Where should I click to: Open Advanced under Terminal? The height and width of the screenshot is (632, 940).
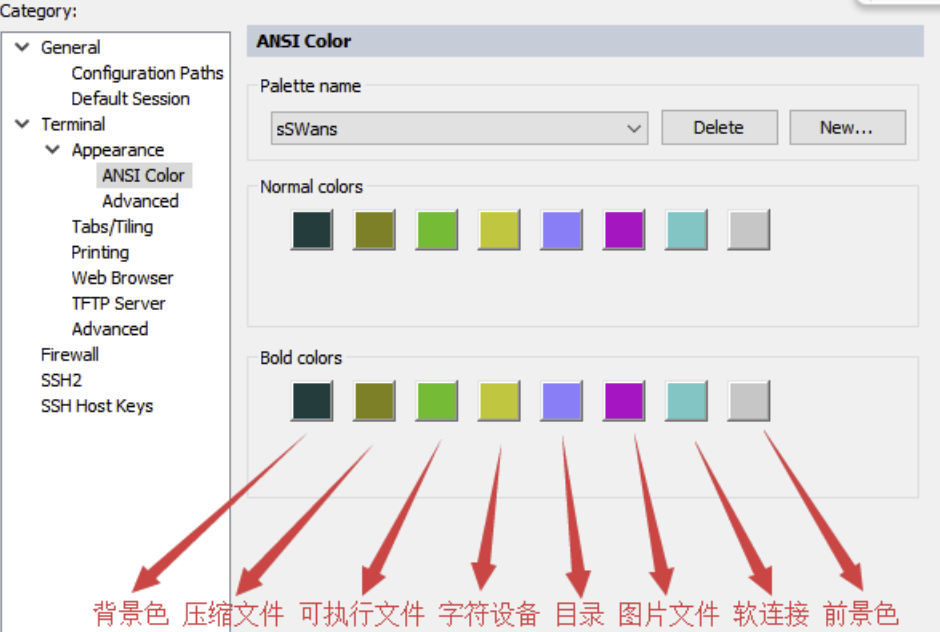coord(110,329)
